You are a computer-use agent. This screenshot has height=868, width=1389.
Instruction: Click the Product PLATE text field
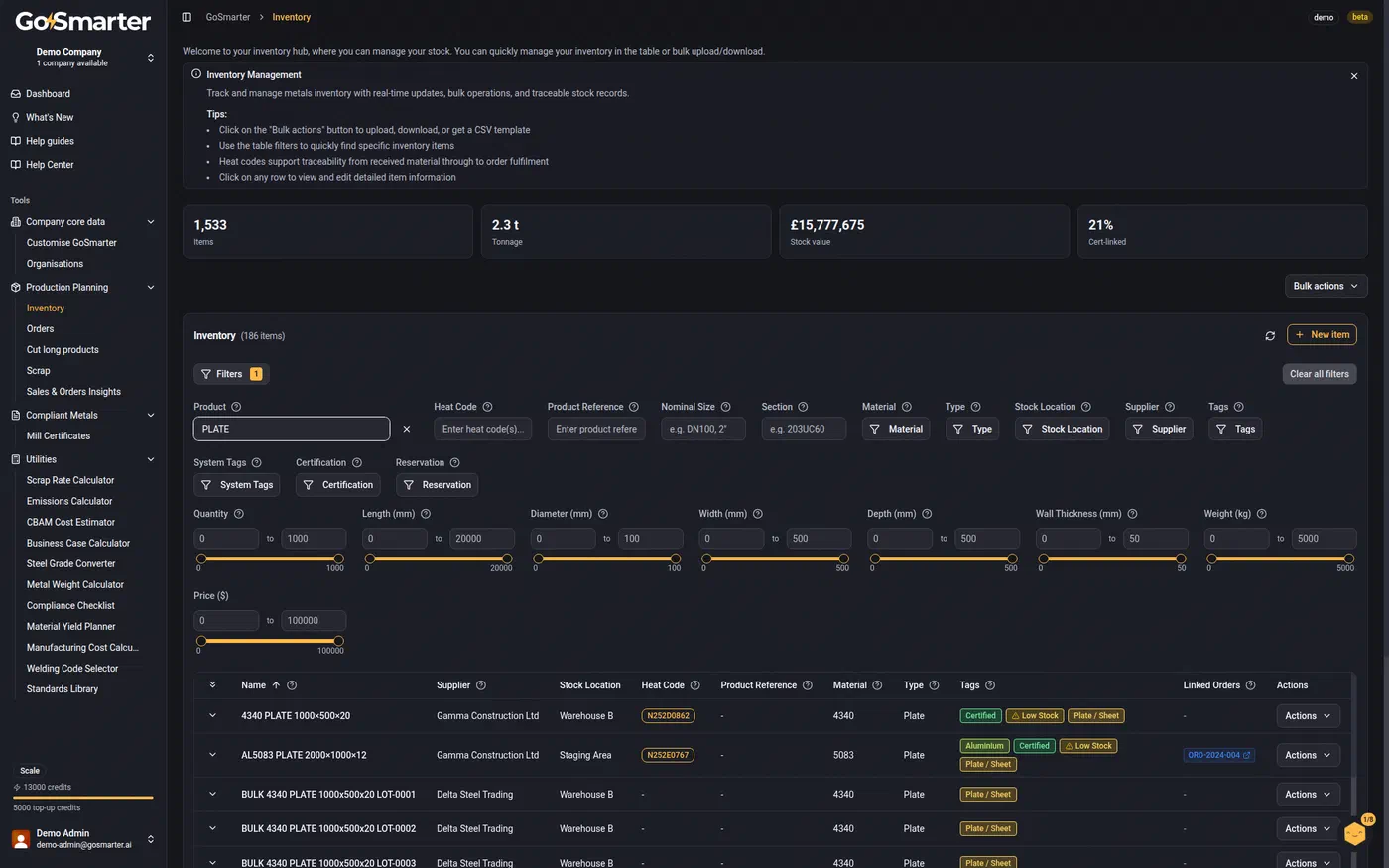[x=292, y=429]
